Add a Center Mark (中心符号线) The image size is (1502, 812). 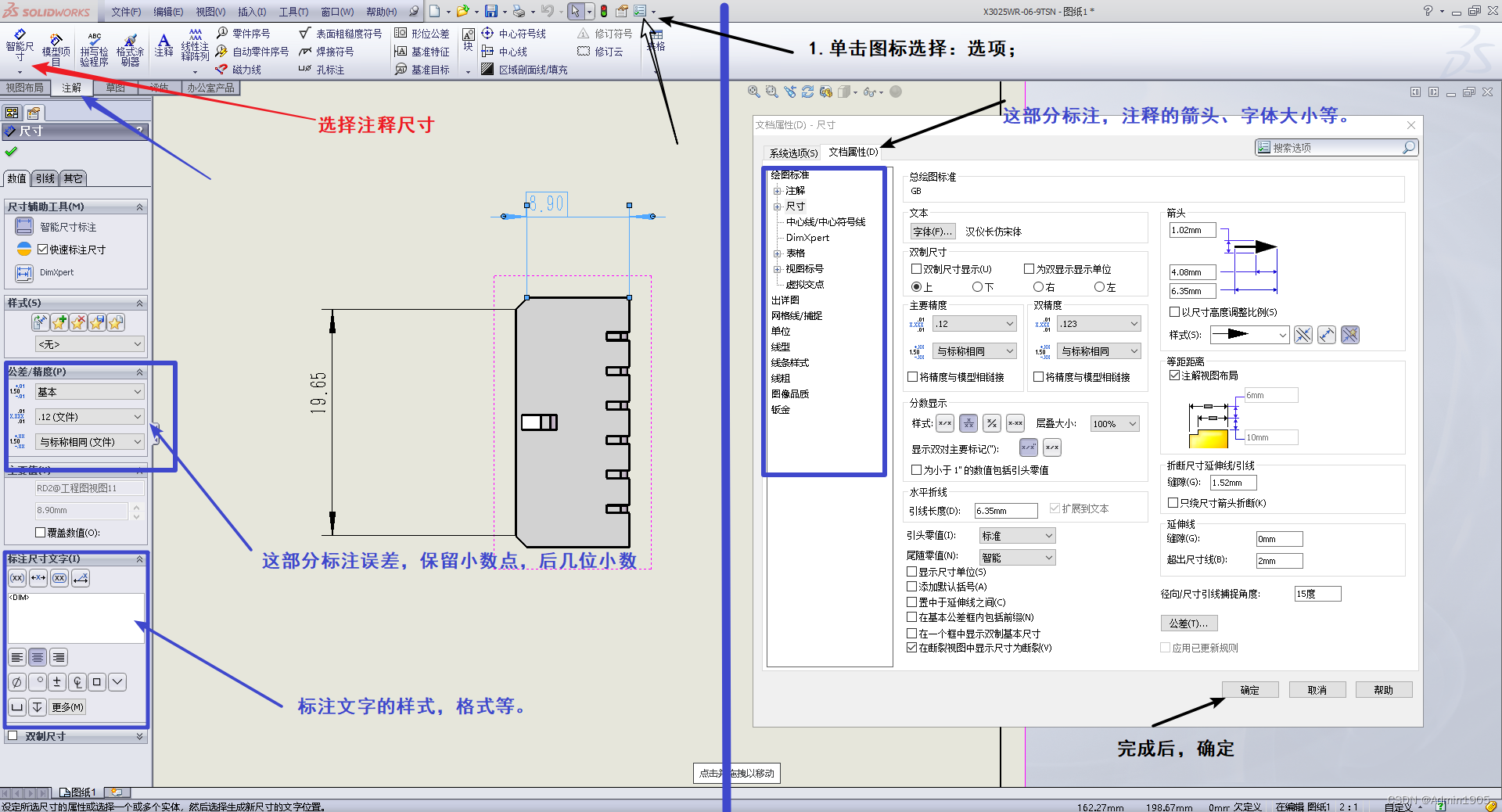(x=513, y=34)
